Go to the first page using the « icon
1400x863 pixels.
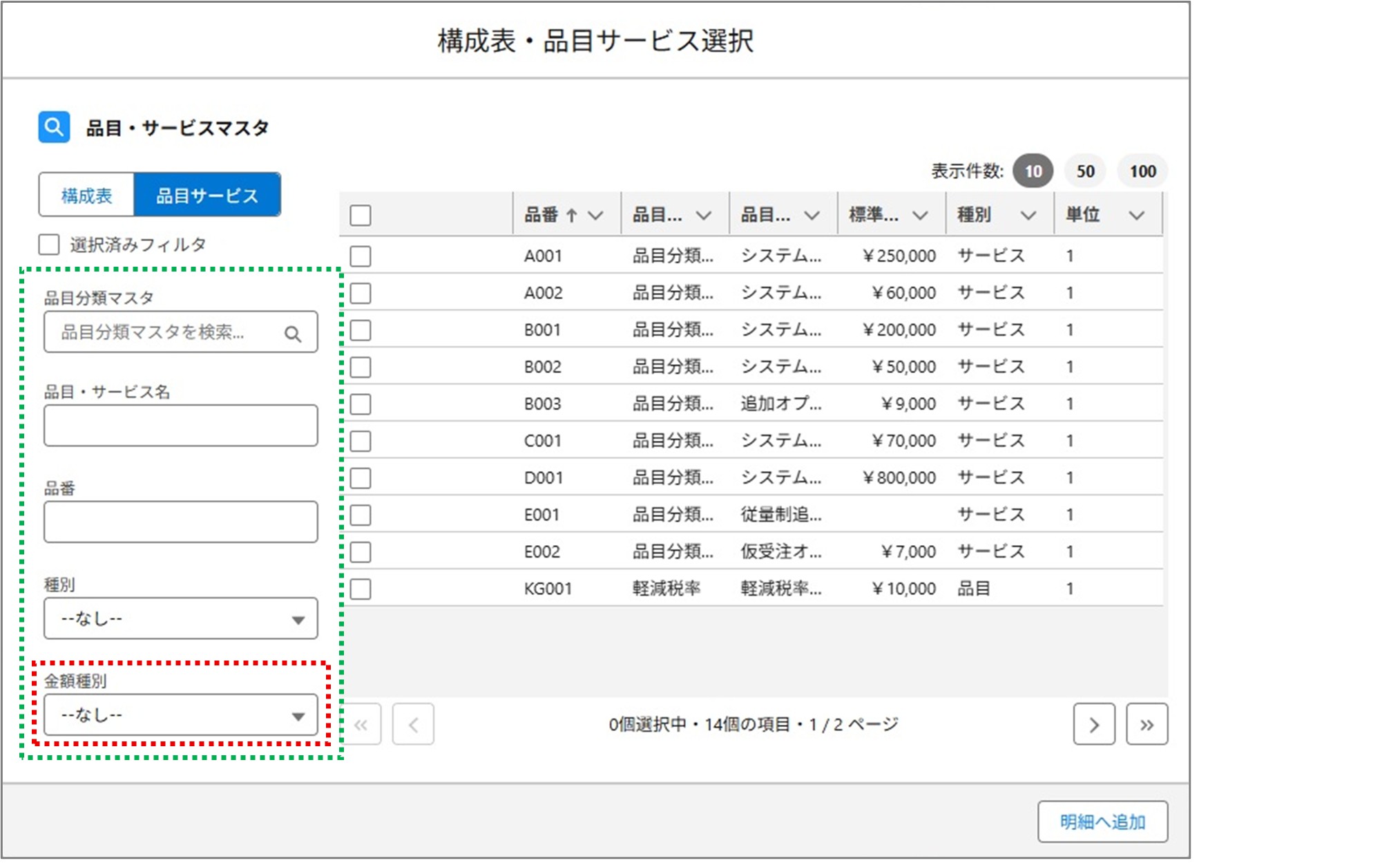click(x=361, y=724)
